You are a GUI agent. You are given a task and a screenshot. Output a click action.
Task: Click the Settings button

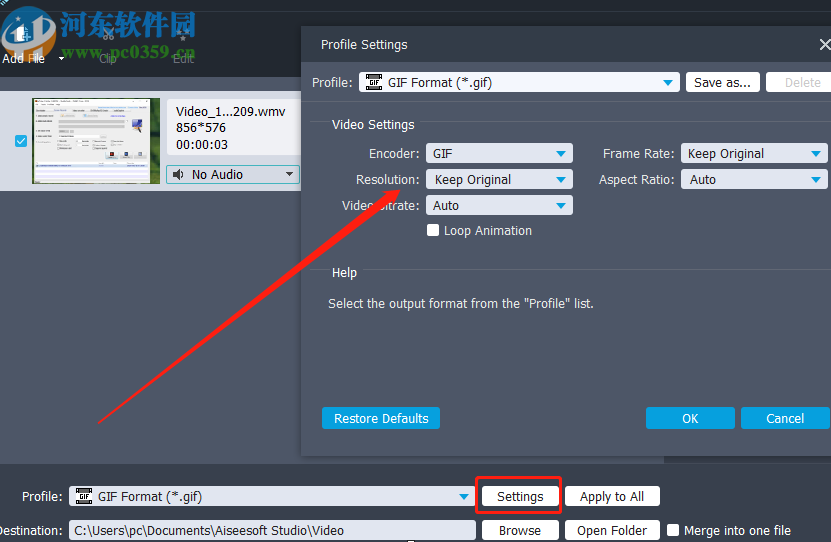(x=520, y=496)
